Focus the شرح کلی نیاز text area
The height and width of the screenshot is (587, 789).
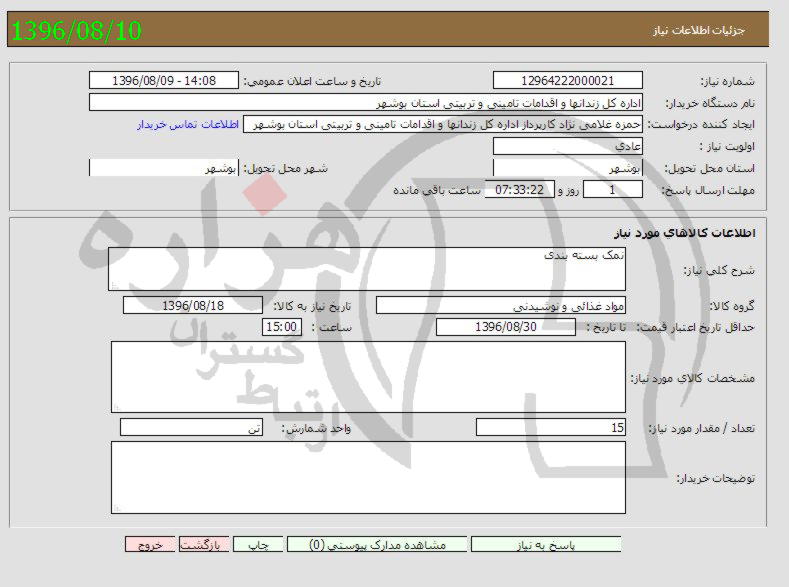click(x=366, y=270)
